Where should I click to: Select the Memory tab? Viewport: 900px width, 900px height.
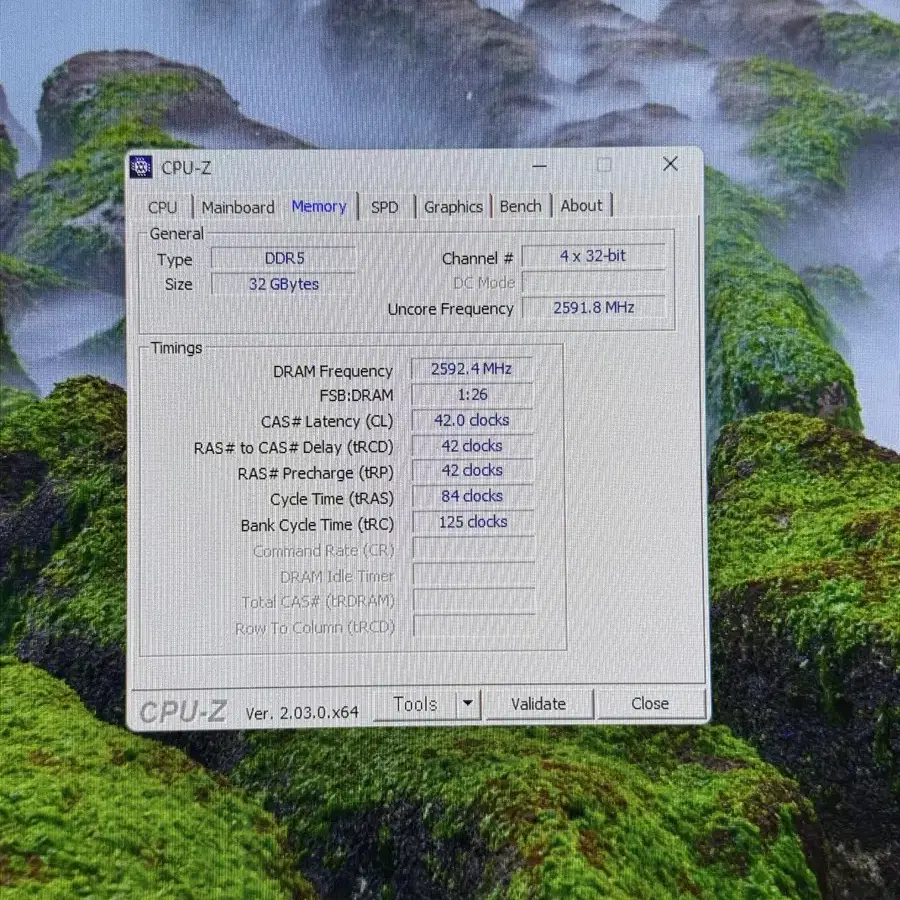[x=319, y=206]
